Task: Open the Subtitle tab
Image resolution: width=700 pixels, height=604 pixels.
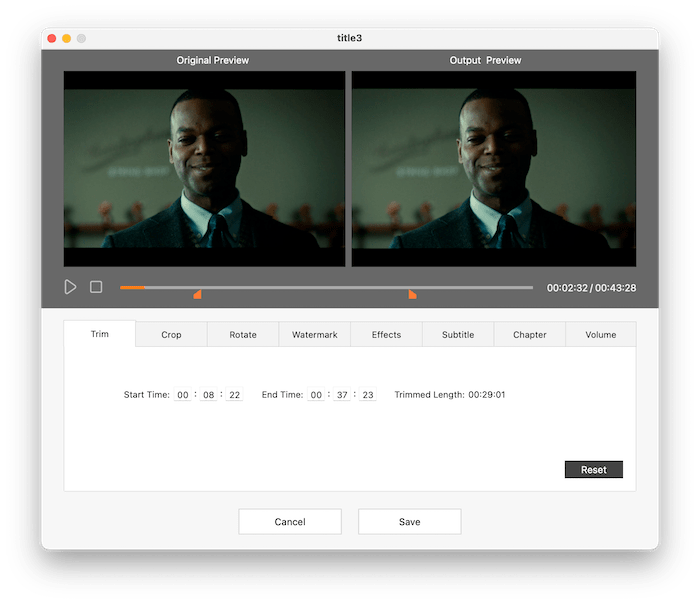Action: click(x=458, y=335)
